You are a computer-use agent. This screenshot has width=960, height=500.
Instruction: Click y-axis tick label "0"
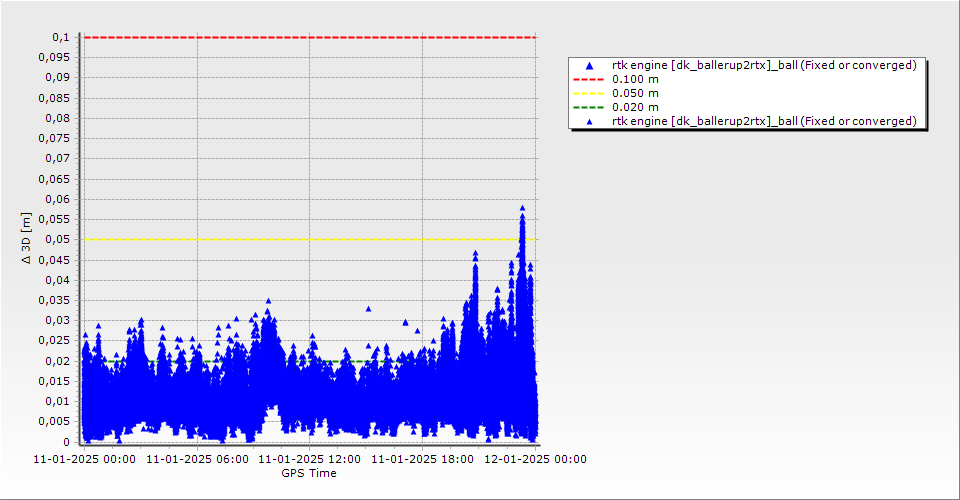pyautogui.click(x=67, y=442)
